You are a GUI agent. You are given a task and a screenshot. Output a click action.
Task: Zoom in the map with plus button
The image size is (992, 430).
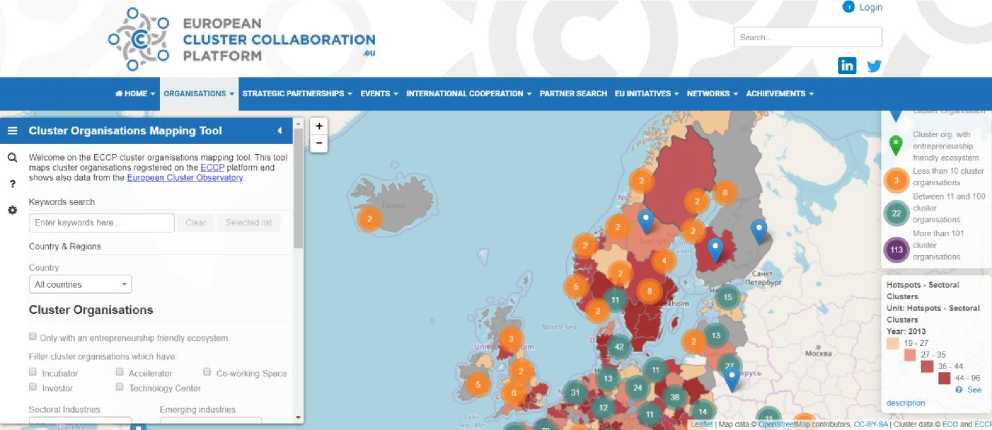319,126
